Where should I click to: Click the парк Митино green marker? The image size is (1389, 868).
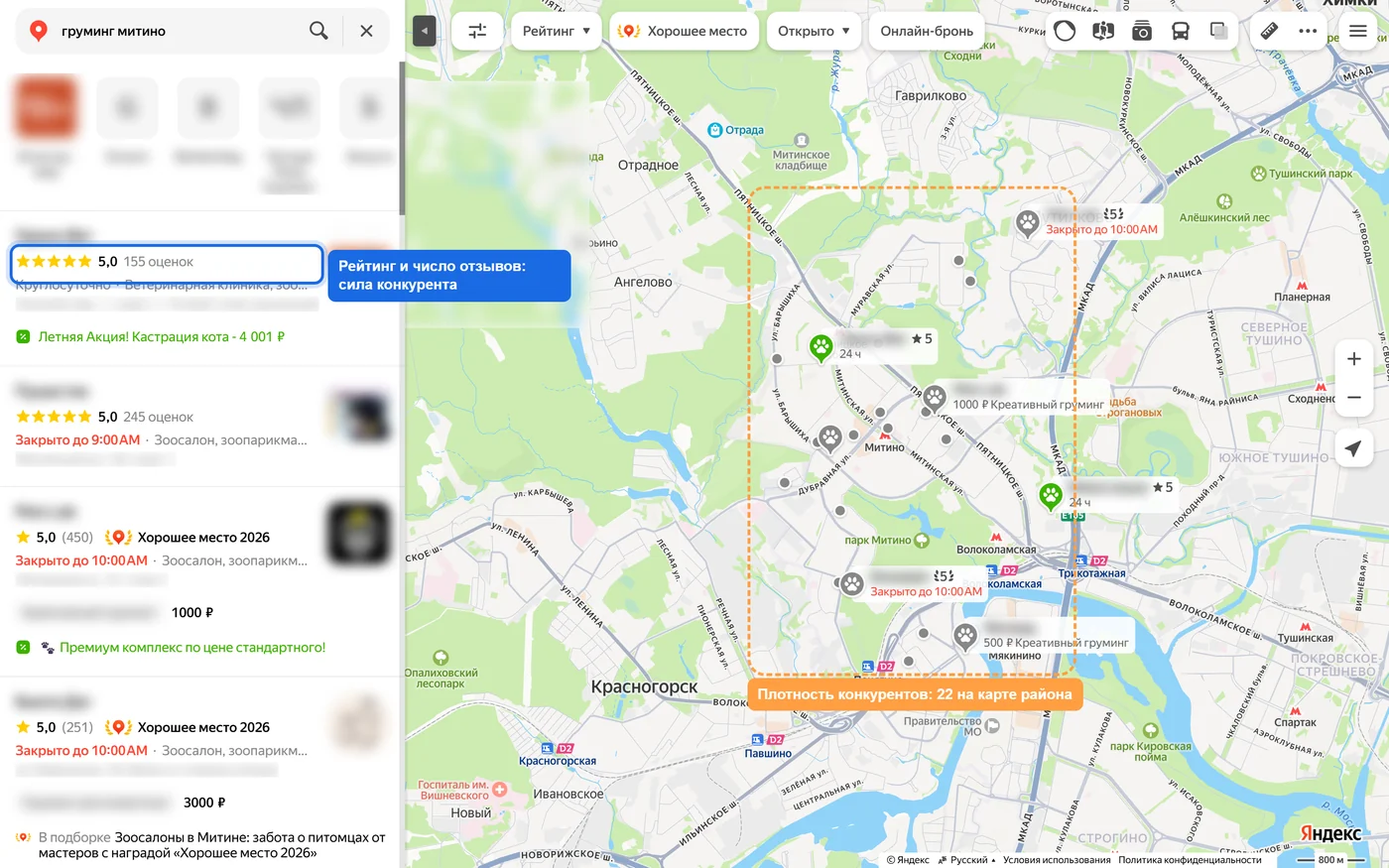(922, 541)
